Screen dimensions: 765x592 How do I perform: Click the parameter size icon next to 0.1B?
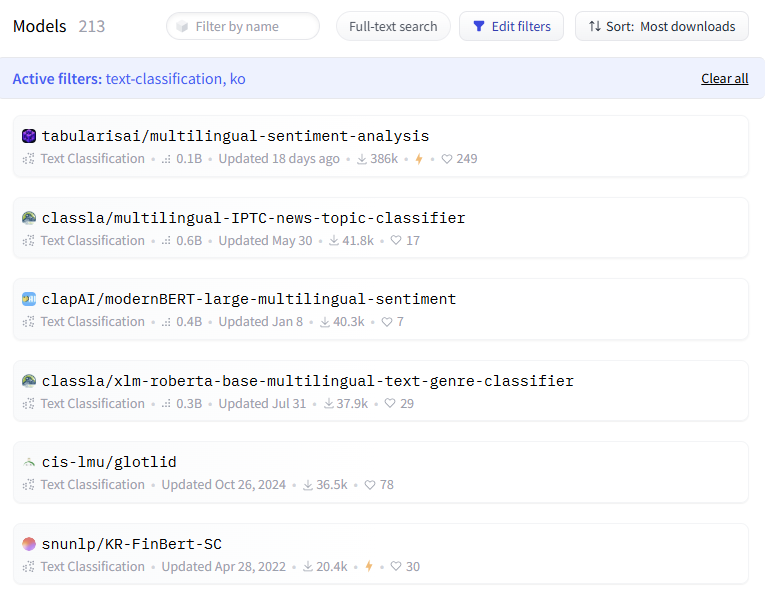[166, 159]
